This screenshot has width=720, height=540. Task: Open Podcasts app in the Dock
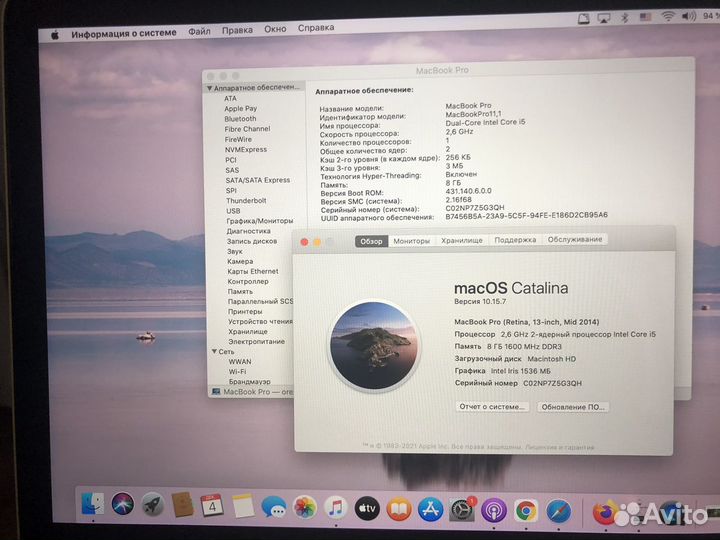coord(494,510)
